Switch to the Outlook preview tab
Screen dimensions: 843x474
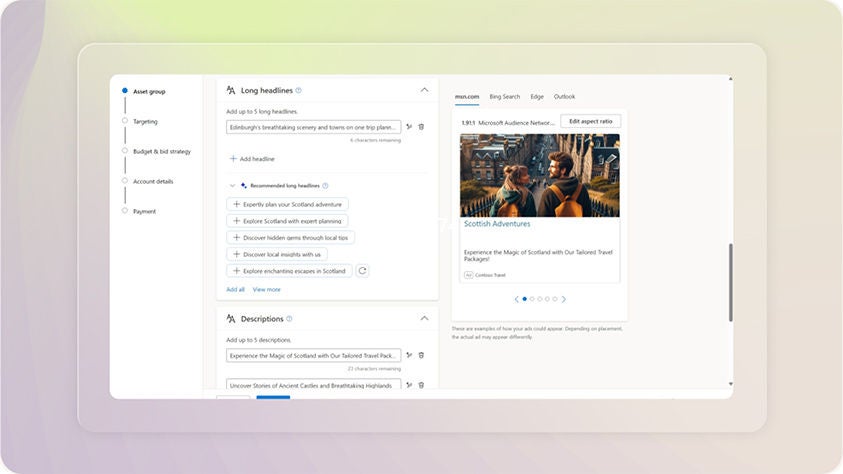[564, 97]
